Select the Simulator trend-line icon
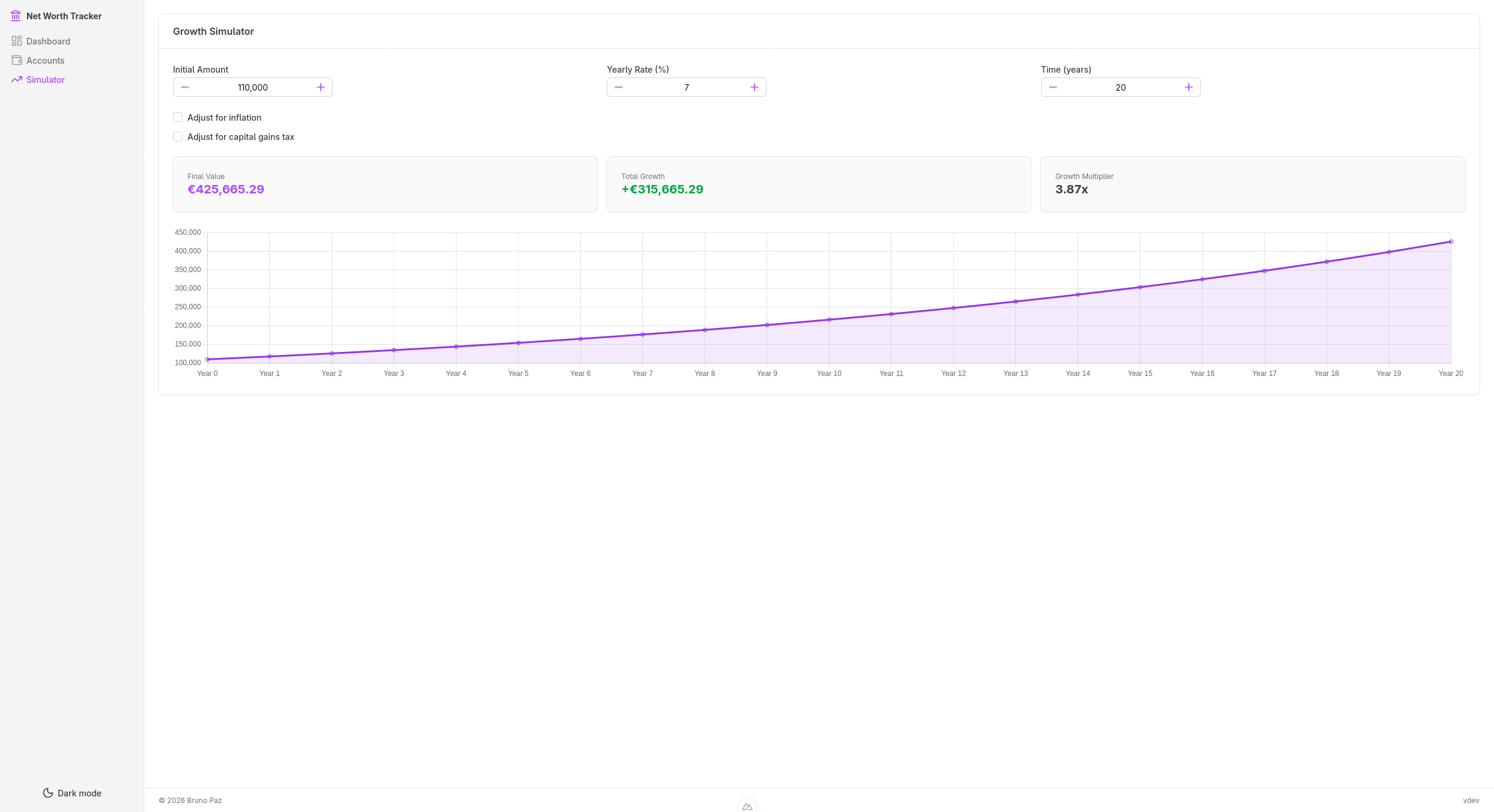 (x=17, y=79)
